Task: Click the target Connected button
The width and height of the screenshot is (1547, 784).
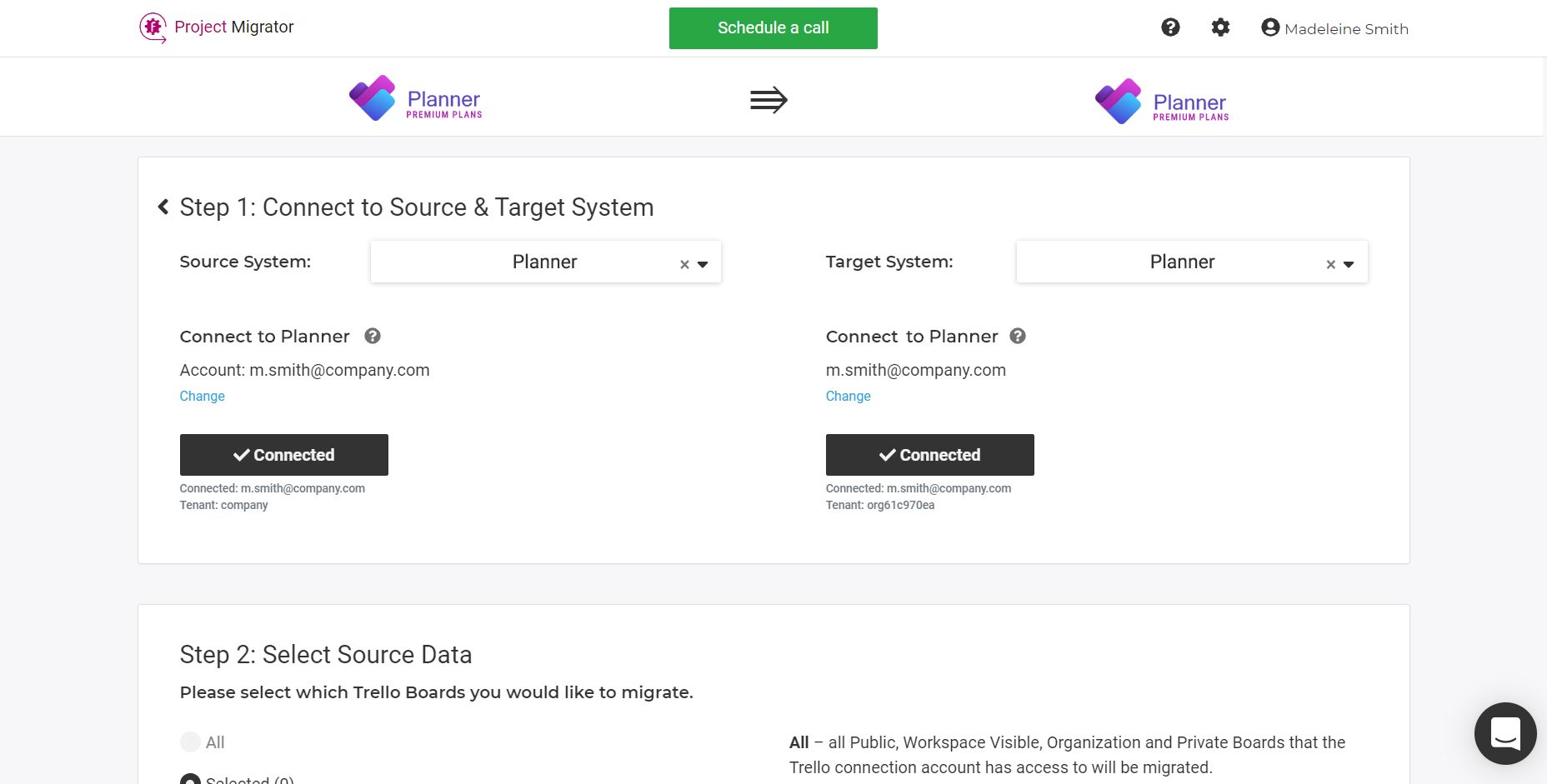Action: (x=930, y=455)
